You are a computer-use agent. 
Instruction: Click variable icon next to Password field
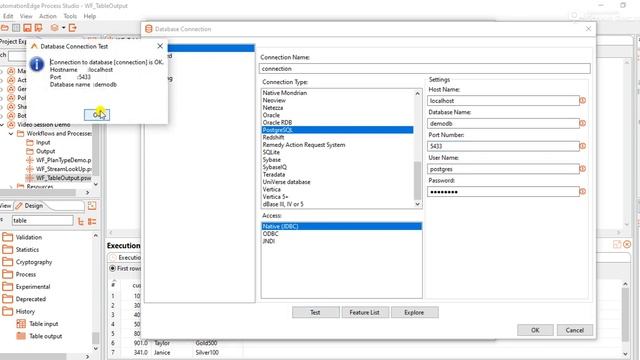583,191
